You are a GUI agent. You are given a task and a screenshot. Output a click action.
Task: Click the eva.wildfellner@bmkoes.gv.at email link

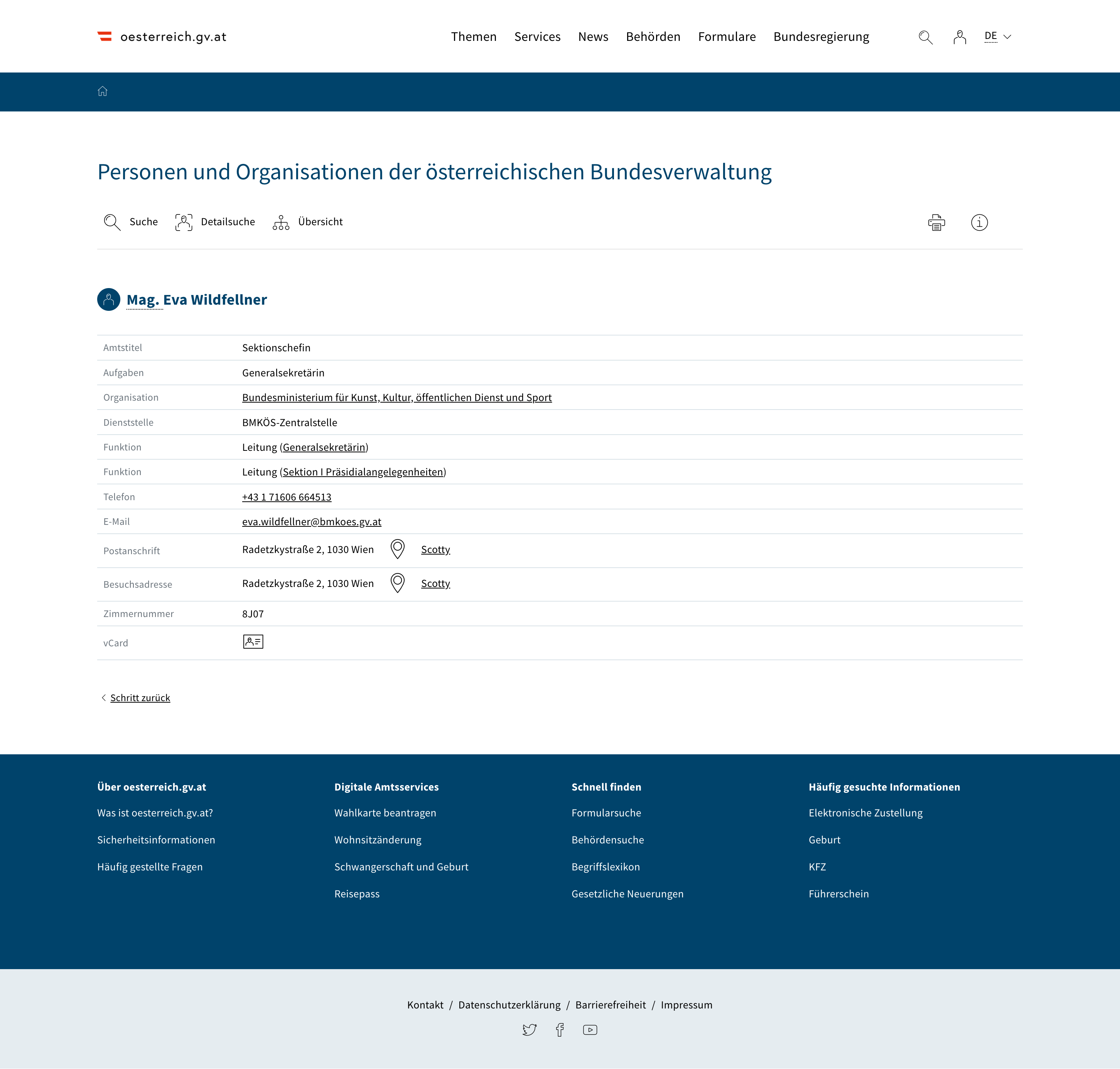(x=312, y=521)
